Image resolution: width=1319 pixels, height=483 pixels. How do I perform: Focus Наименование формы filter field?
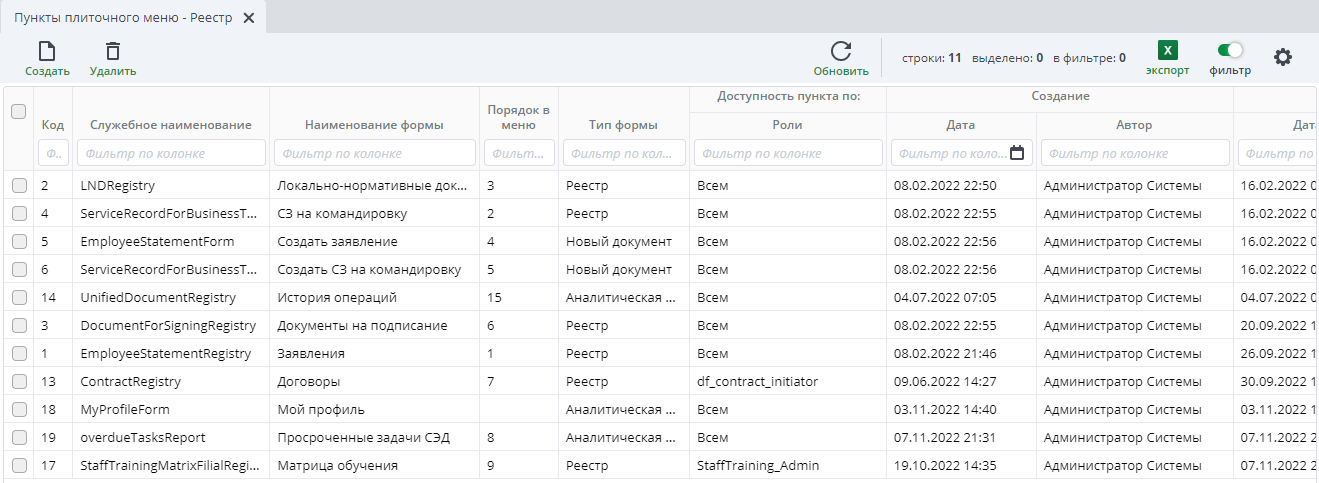[374, 153]
